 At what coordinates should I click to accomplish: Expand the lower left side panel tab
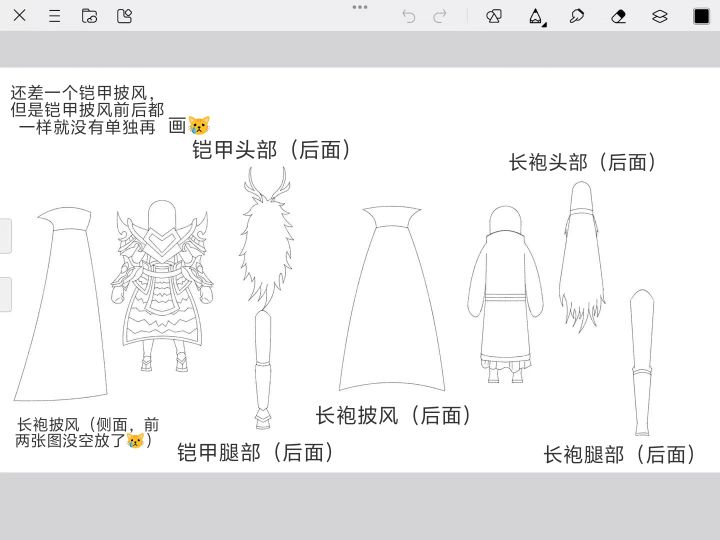[x=5, y=294]
